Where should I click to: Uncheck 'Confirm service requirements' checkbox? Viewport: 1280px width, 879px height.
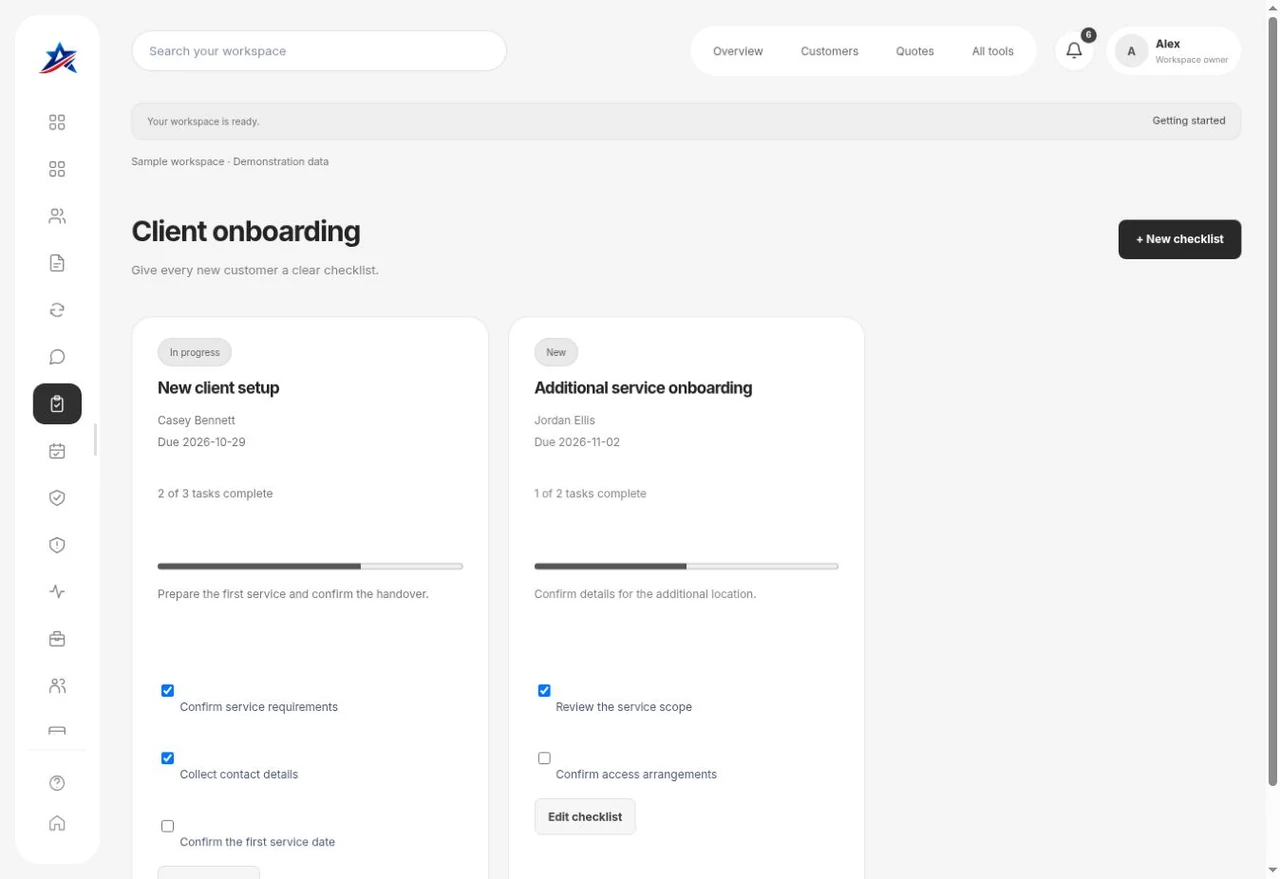168,690
